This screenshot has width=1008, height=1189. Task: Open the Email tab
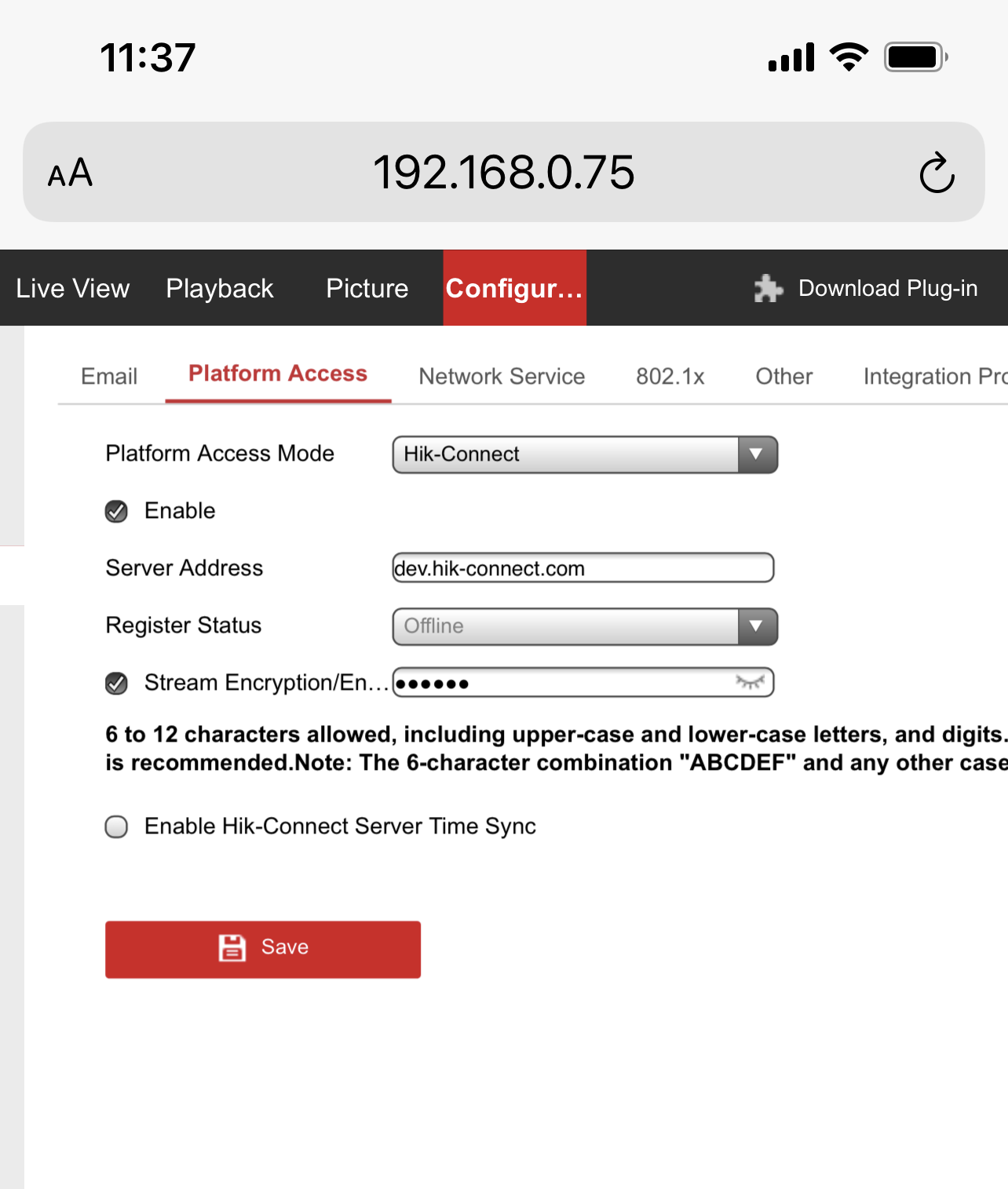pyautogui.click(x=109, y=377)
